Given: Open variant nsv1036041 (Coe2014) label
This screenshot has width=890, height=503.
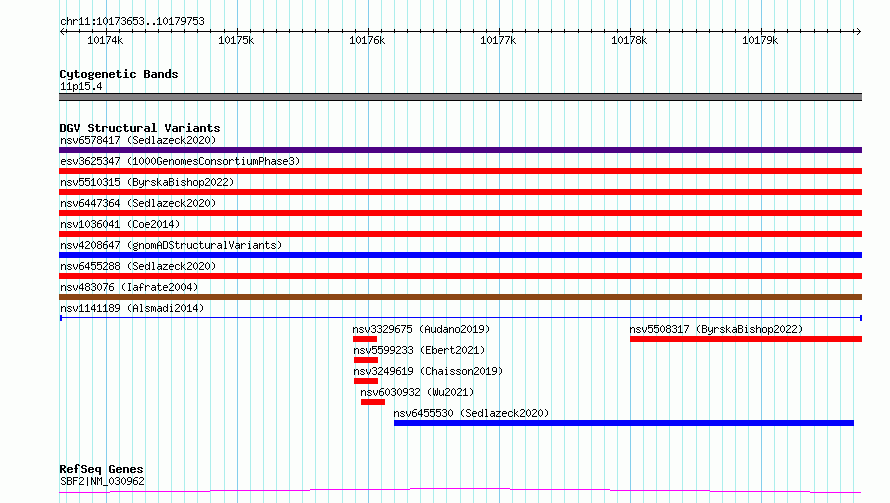Looking at the screenshot, I should pyautogui.click(x=120, y=224).
